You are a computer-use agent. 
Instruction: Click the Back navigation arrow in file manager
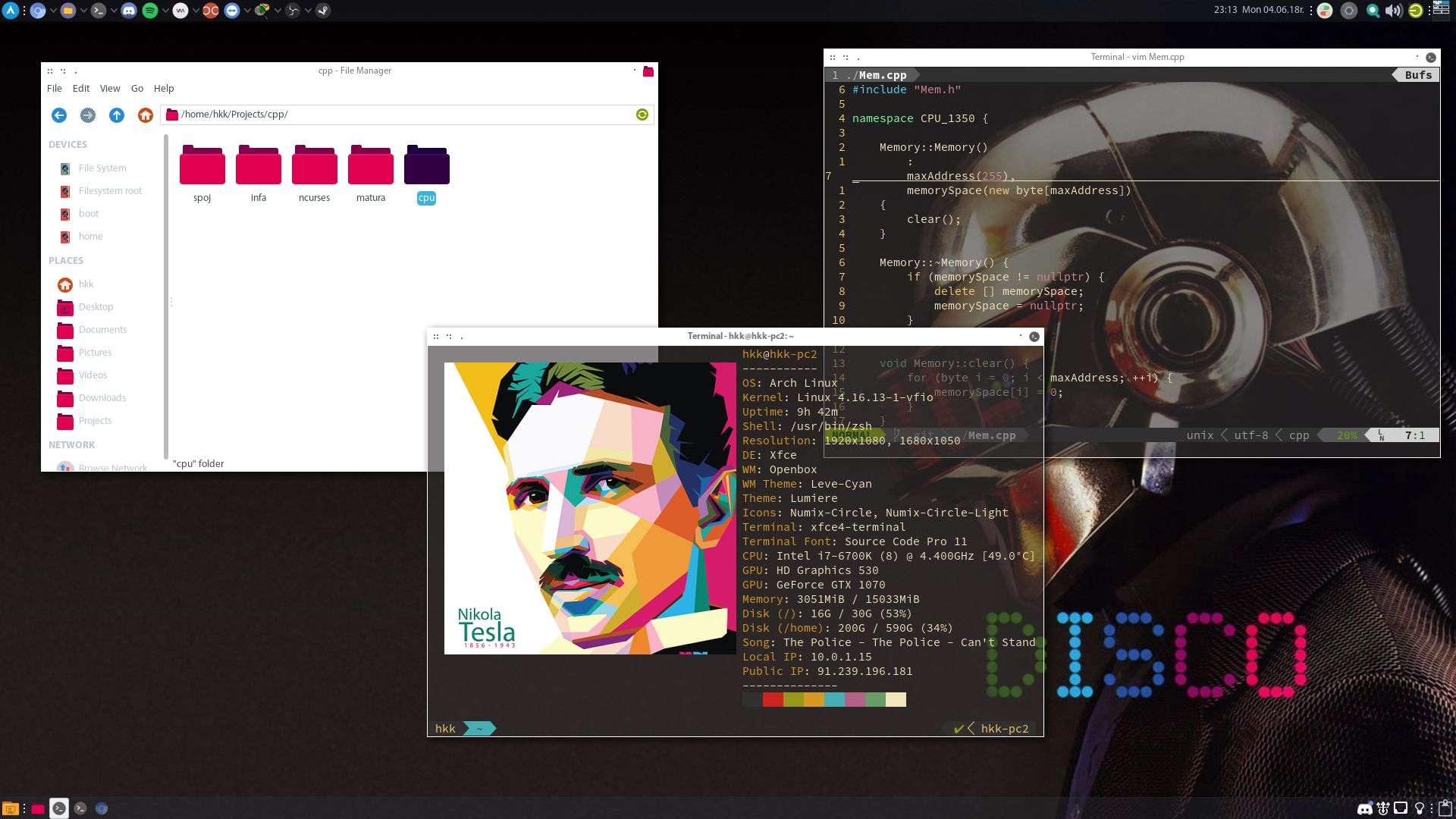pyautogui.click(x=58, y=115)
